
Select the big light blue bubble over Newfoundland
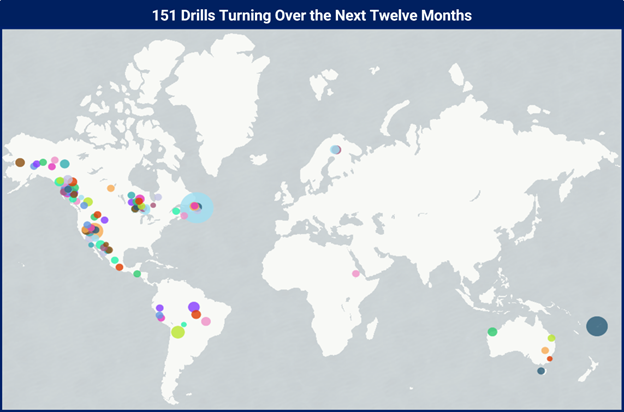(x=197, y=207)
